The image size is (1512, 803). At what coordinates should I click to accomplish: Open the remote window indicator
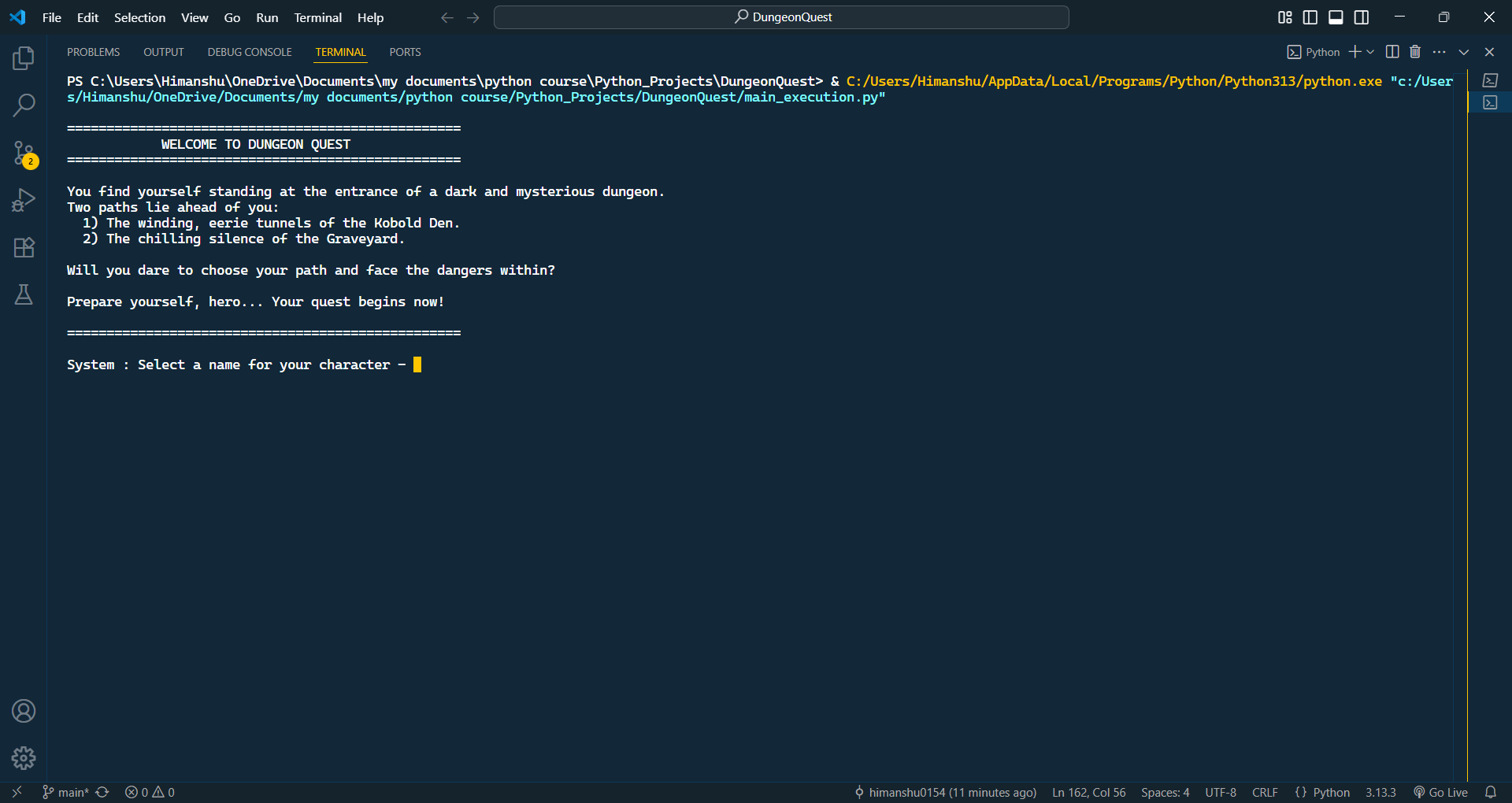pos(17,792)
